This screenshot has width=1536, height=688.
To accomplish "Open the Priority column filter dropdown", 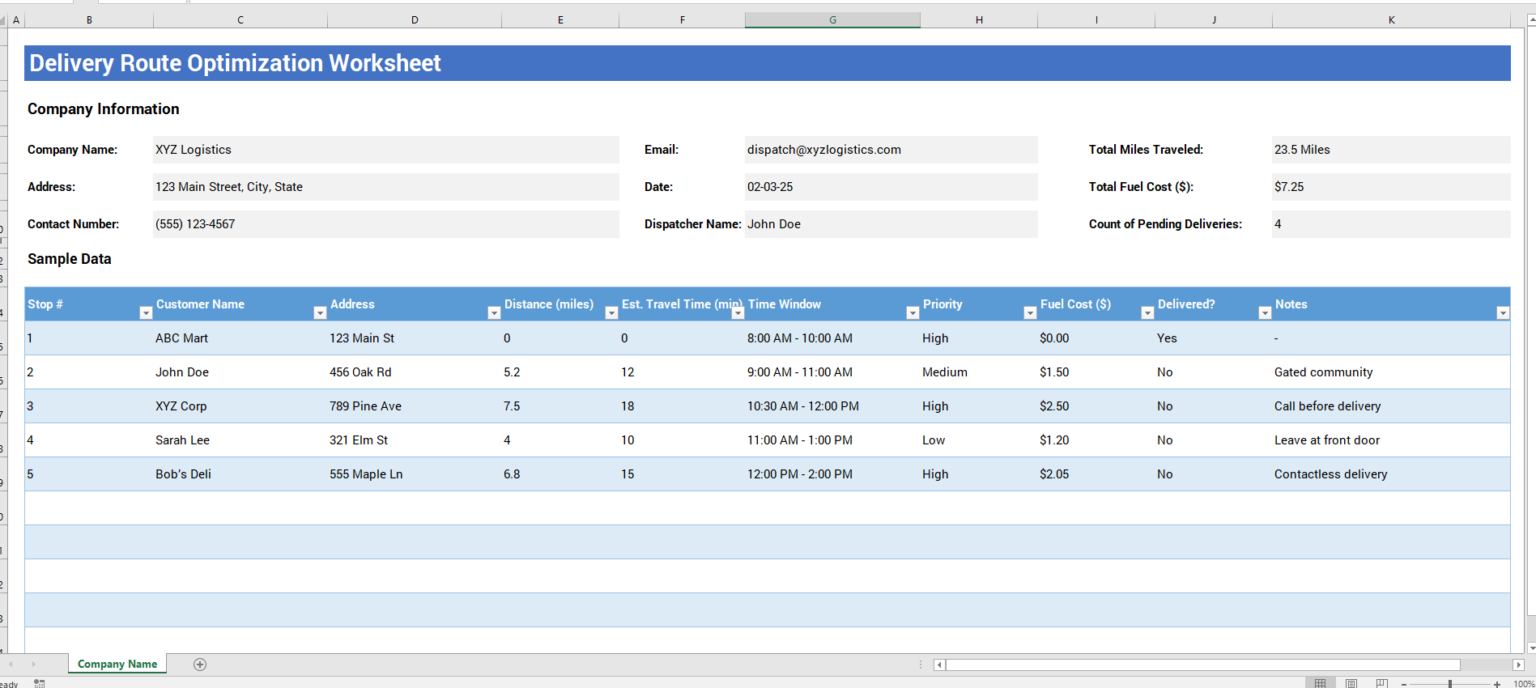I will point(1030,312).
